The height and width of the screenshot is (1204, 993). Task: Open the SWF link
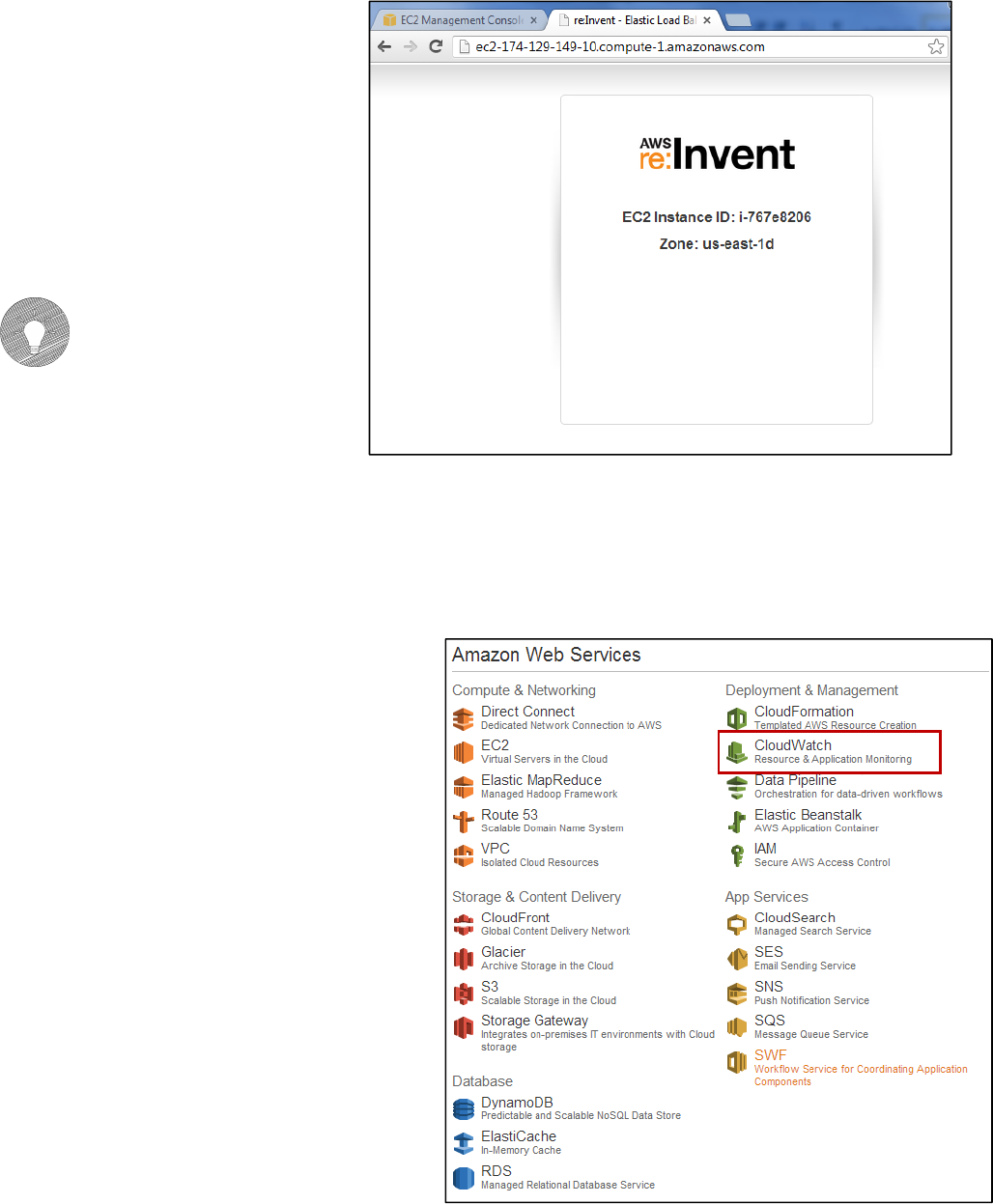[771, 1055]
